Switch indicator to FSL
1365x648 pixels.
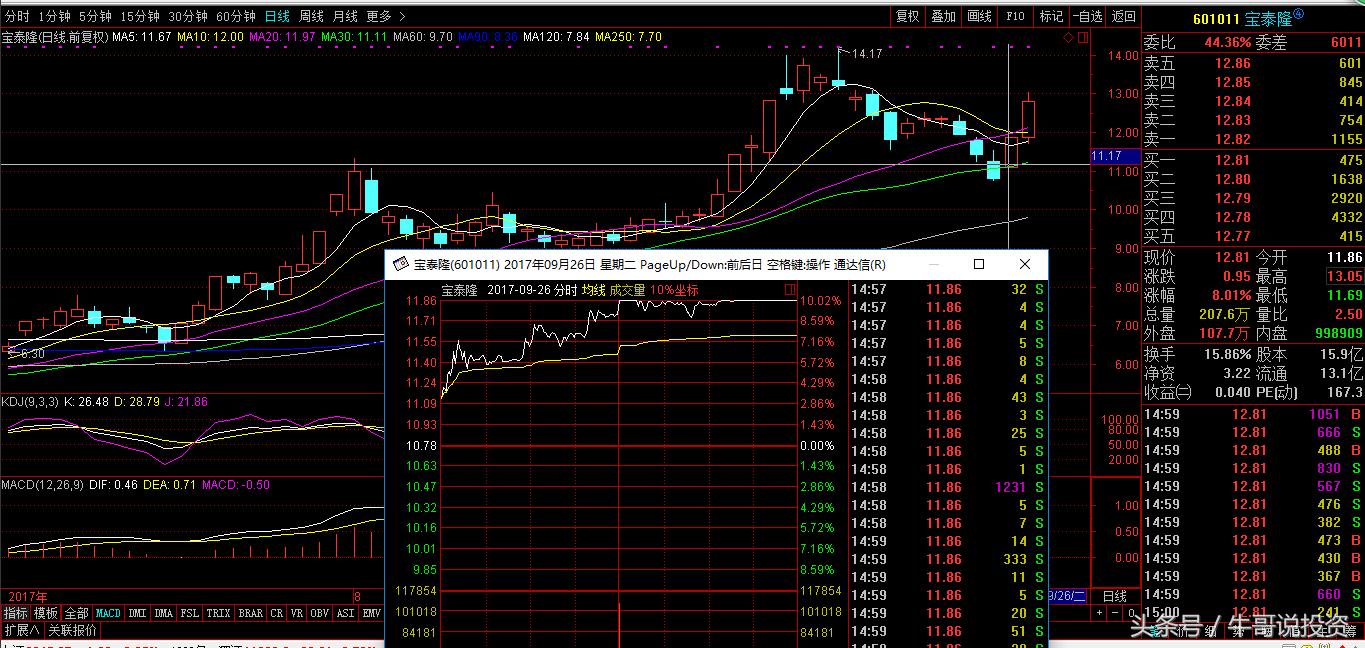(191, 613)
